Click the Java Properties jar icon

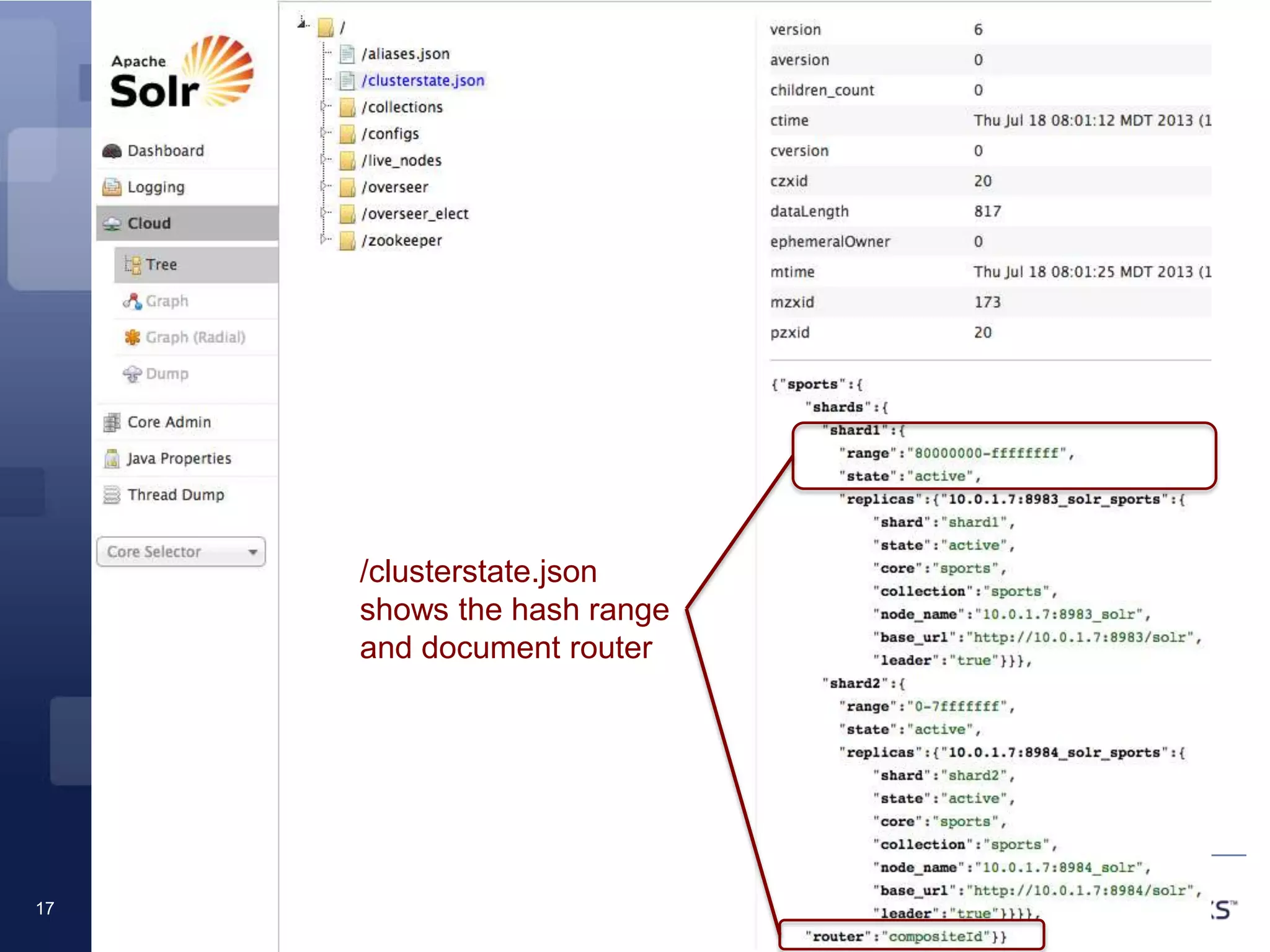click(112, 458)
